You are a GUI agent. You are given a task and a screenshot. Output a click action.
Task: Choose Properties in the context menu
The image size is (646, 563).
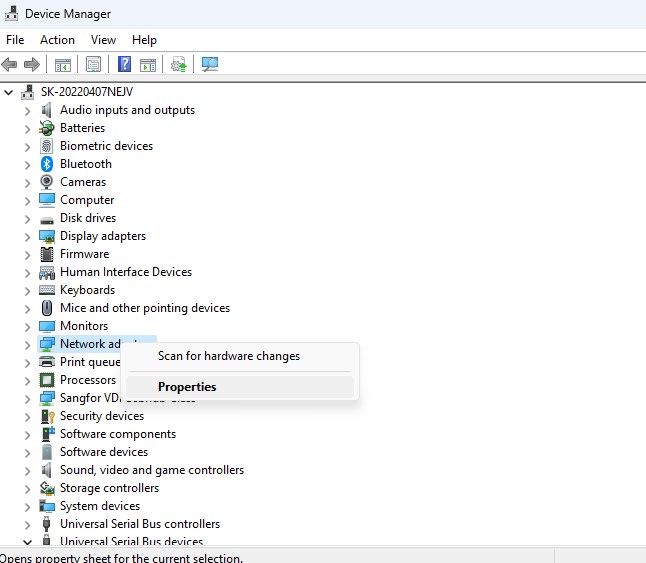pos(187,387)
